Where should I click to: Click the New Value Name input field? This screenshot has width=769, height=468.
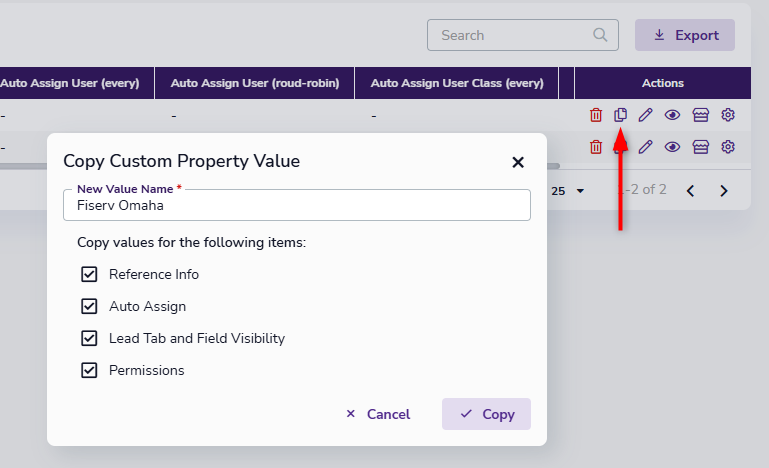pyautogui.click(x=296, y=206)
